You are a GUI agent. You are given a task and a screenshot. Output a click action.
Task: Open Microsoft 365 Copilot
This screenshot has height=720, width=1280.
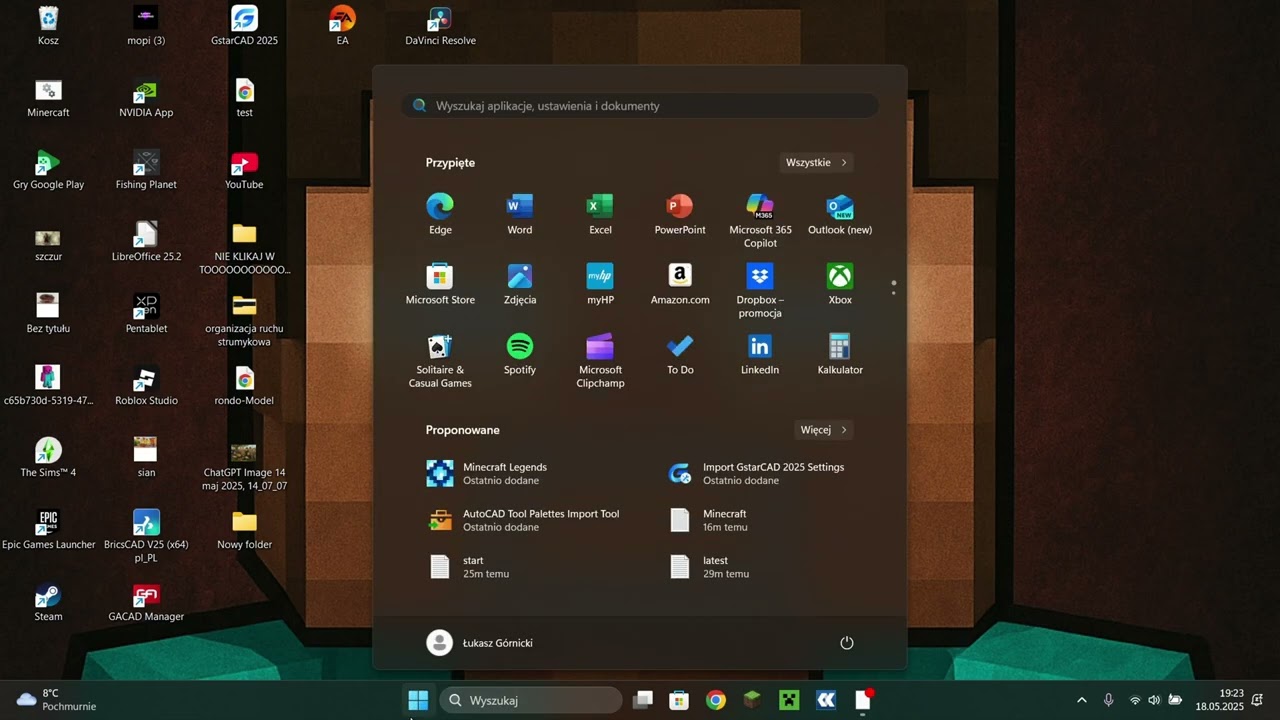pos(760,221)
